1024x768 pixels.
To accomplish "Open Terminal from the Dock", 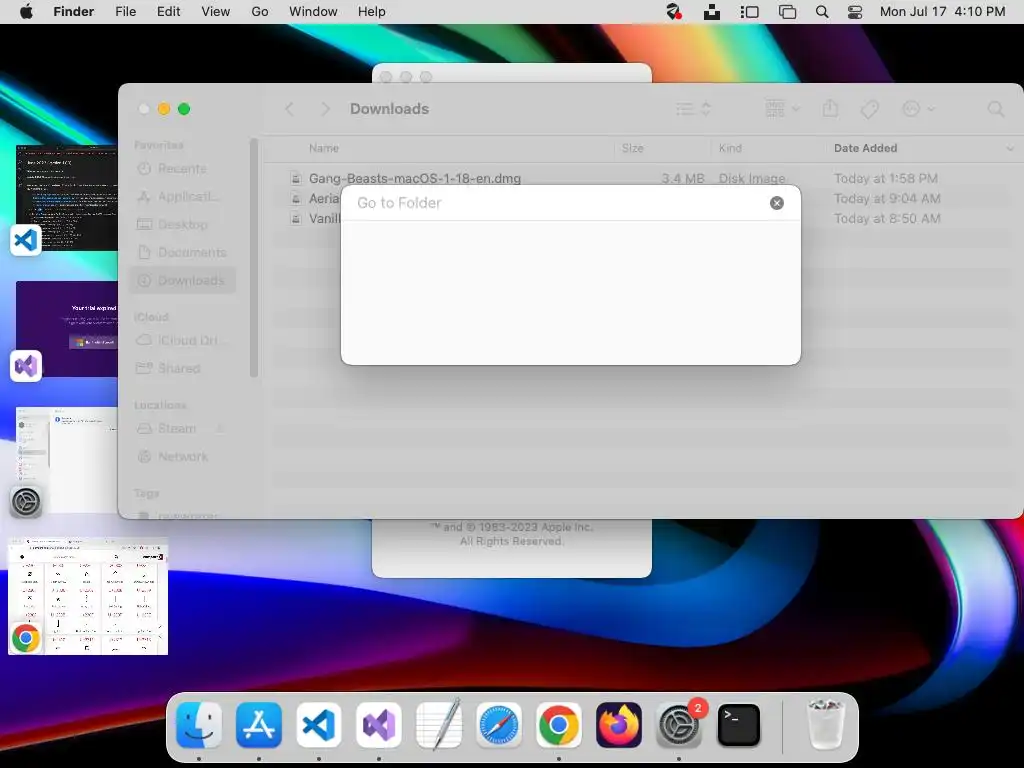I will tap(739, 725).
